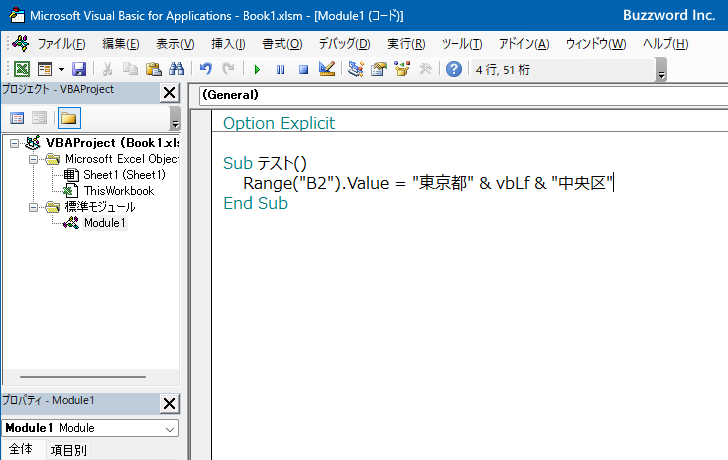Open the ツール(T) menu
This screenshot has height=460, width=728.
tap(462, 44)
